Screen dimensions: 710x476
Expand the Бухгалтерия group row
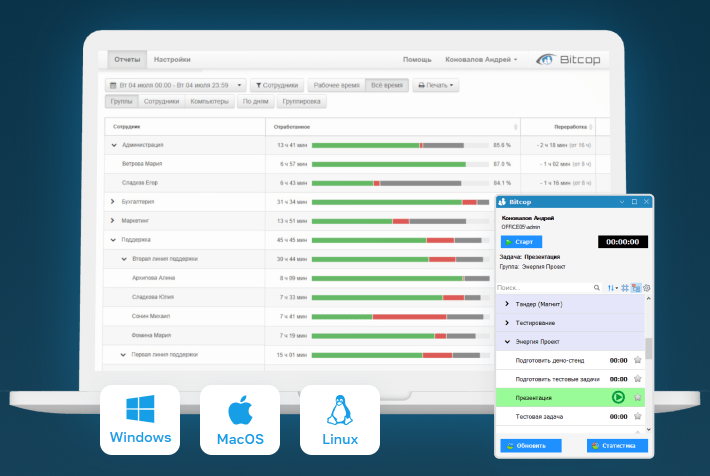[x=114, y=202]
